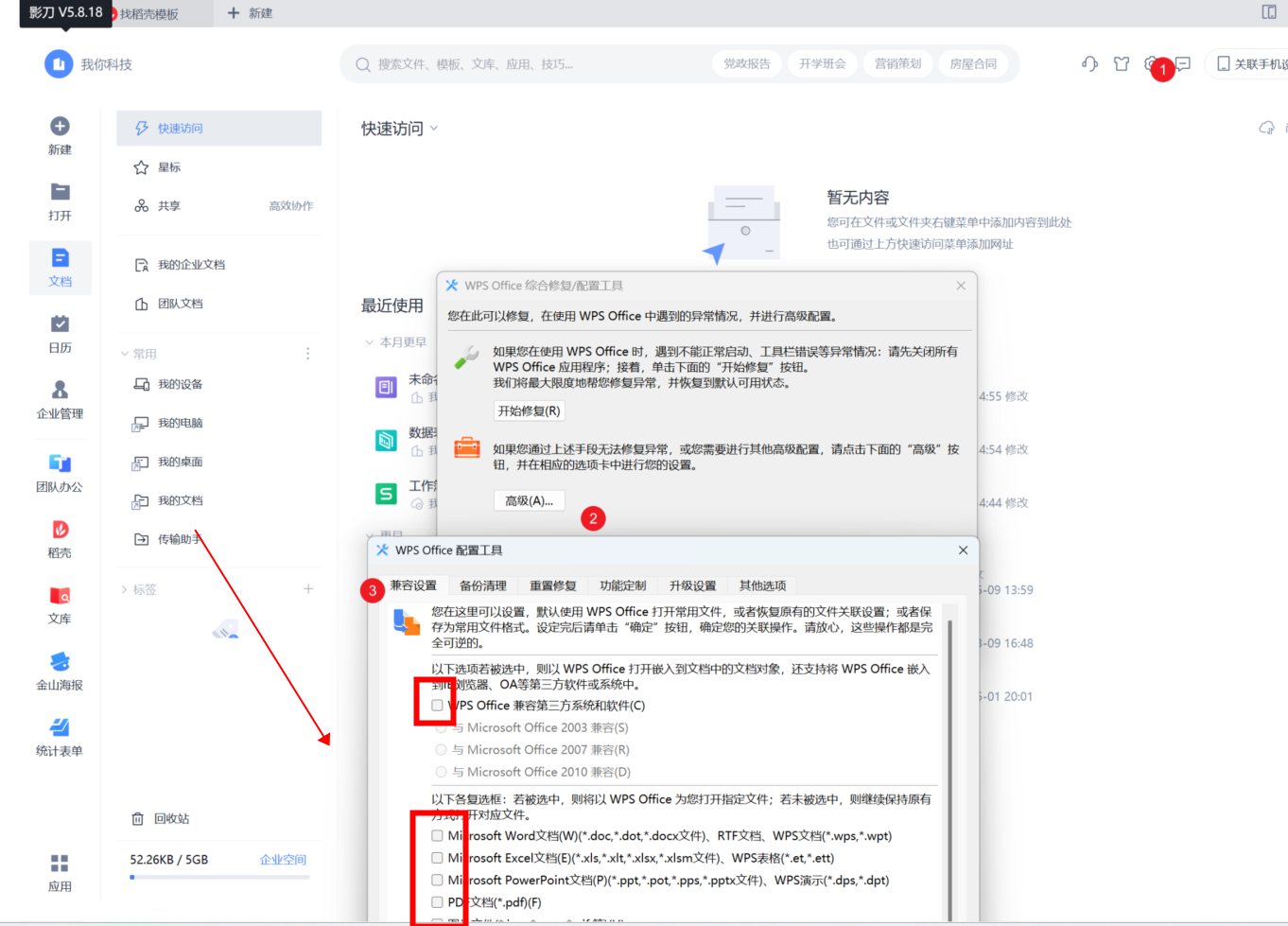Image resolution: width=1288 pixels, height=926 pixels.
Task: Click the 关联手机 button
Action: [1250, 64]
